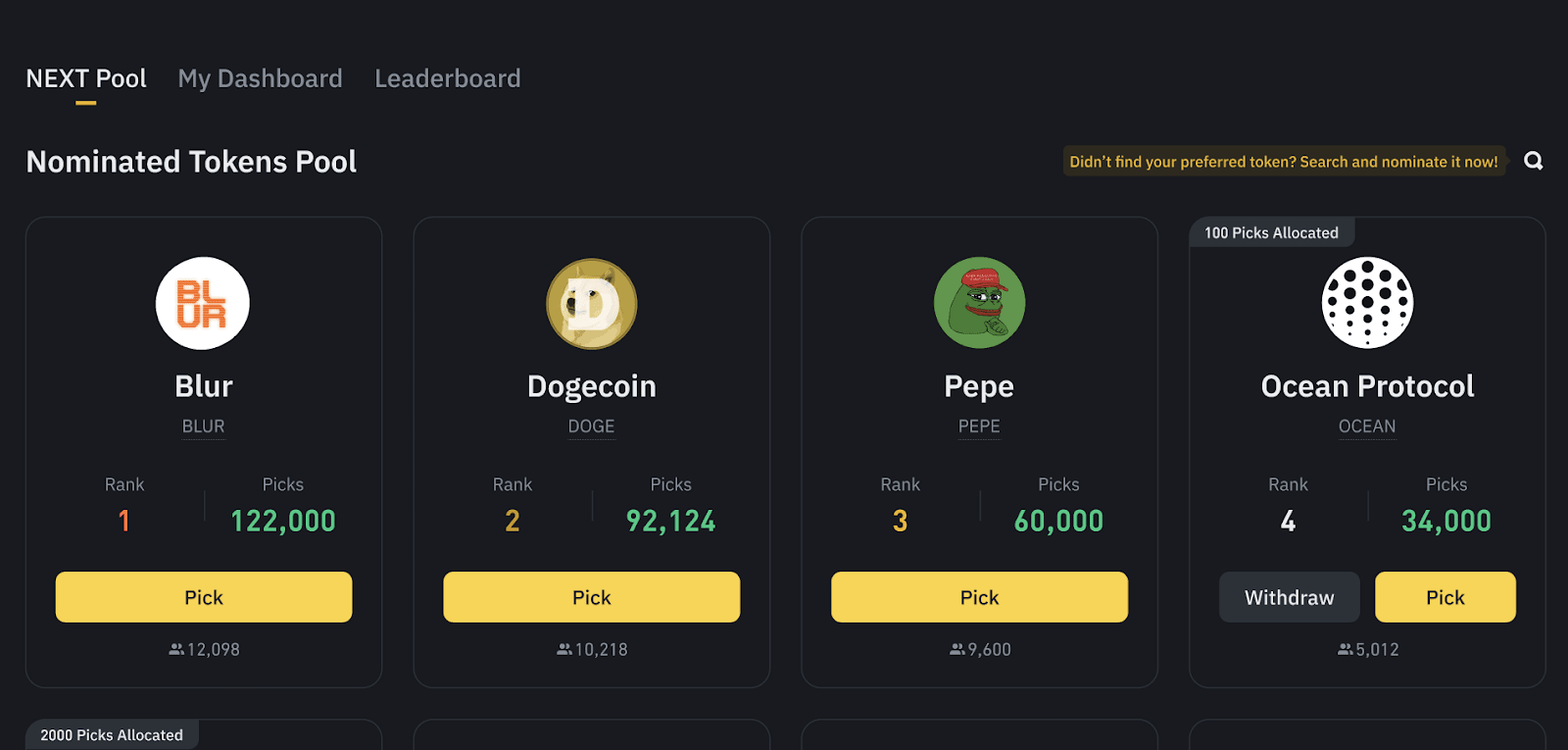Click the Dogecoin coin logo
The width and height of the screenshot is (1568, 750).
point(591,304)
